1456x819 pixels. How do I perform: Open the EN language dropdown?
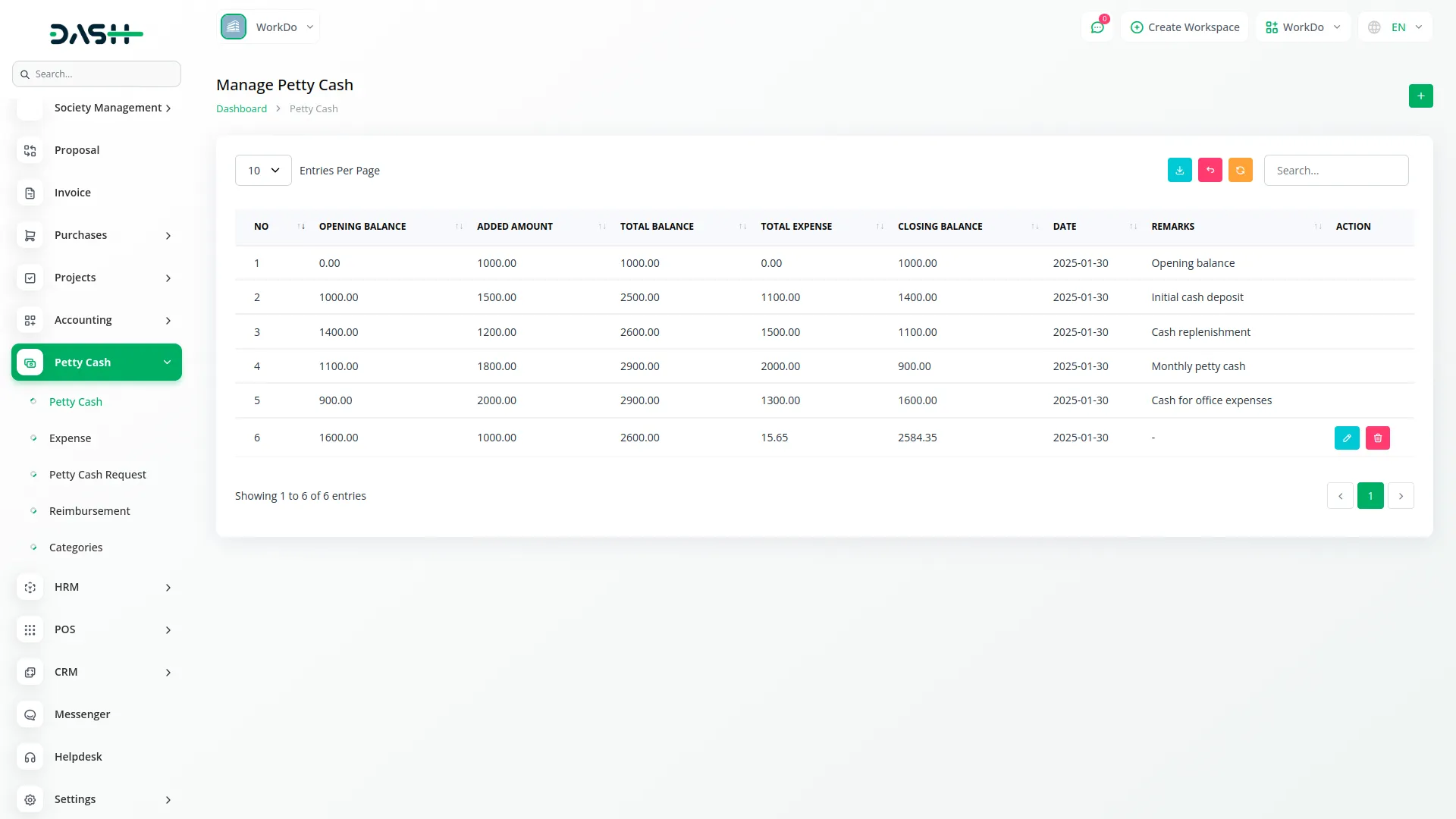tap(1395, 27)
